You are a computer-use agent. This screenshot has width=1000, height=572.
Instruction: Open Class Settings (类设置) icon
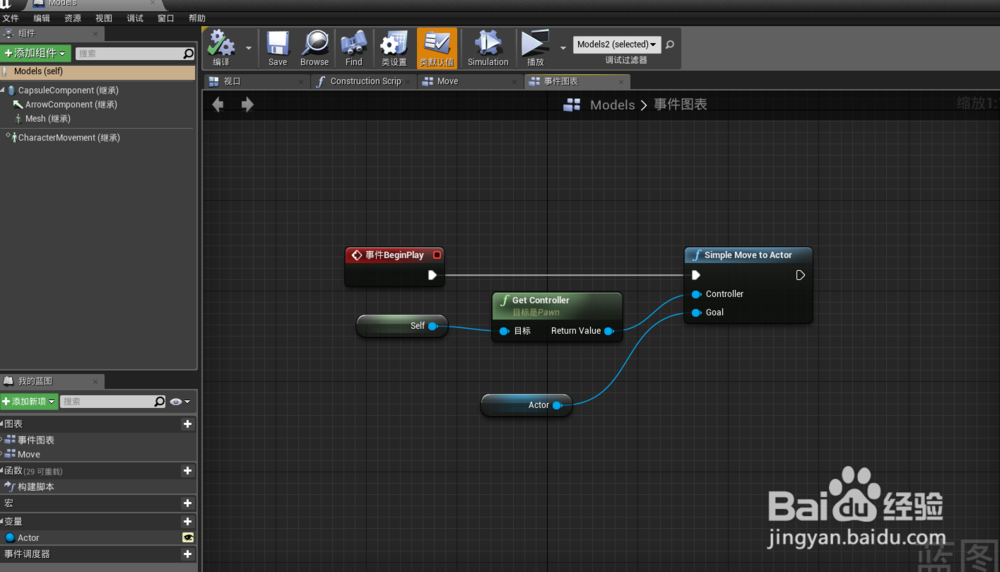393,48
